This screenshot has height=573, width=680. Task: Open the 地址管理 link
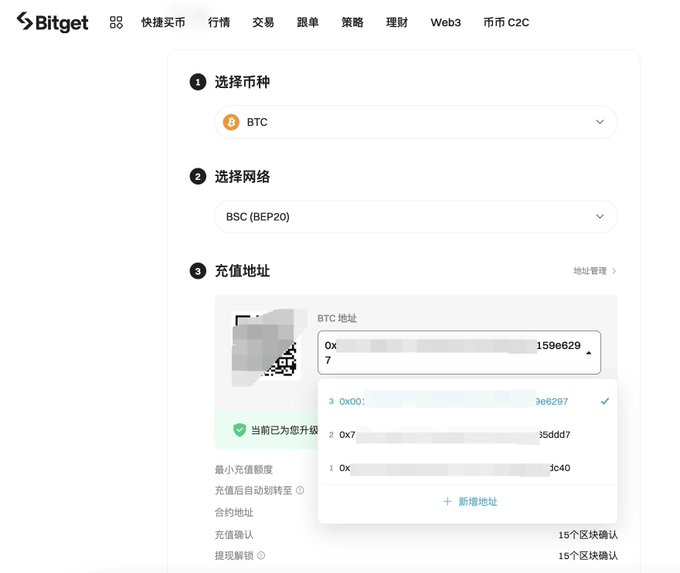595,271
